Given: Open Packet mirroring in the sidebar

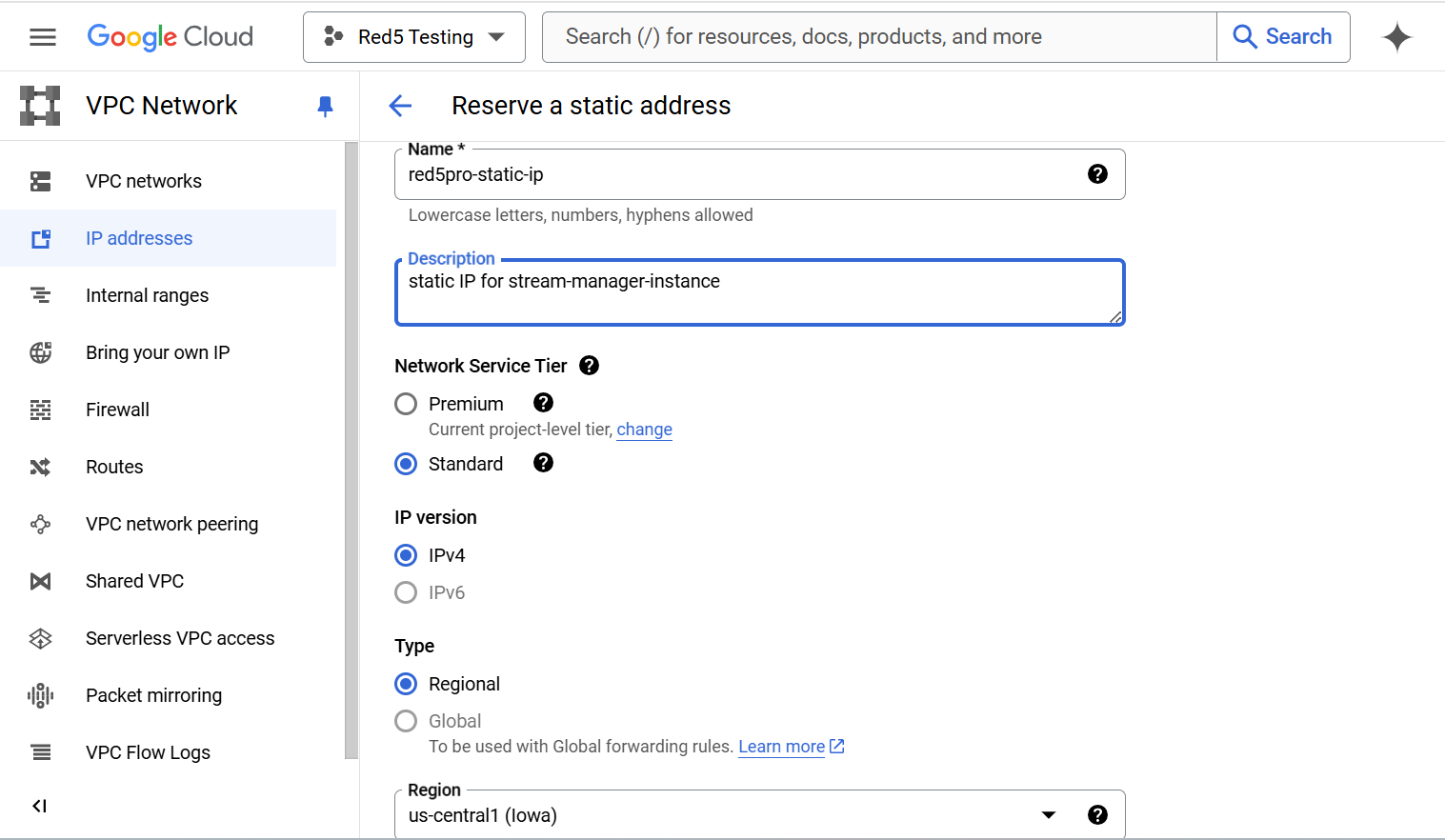Looking at the screenshot, I should pos(168,695).
